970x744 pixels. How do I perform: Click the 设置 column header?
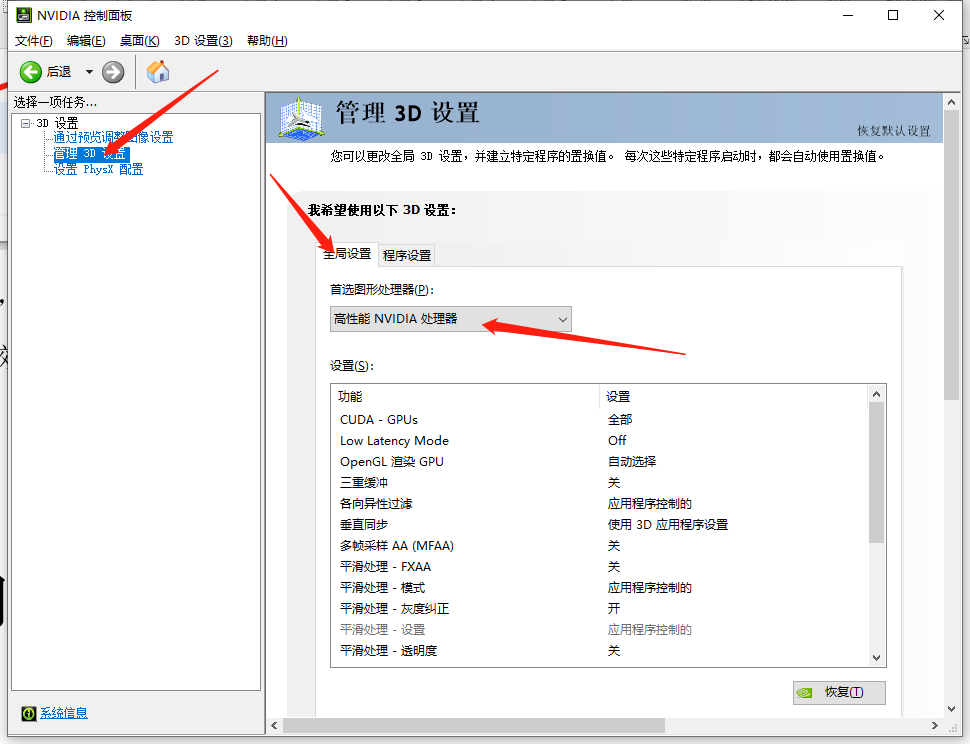(733, 396)
